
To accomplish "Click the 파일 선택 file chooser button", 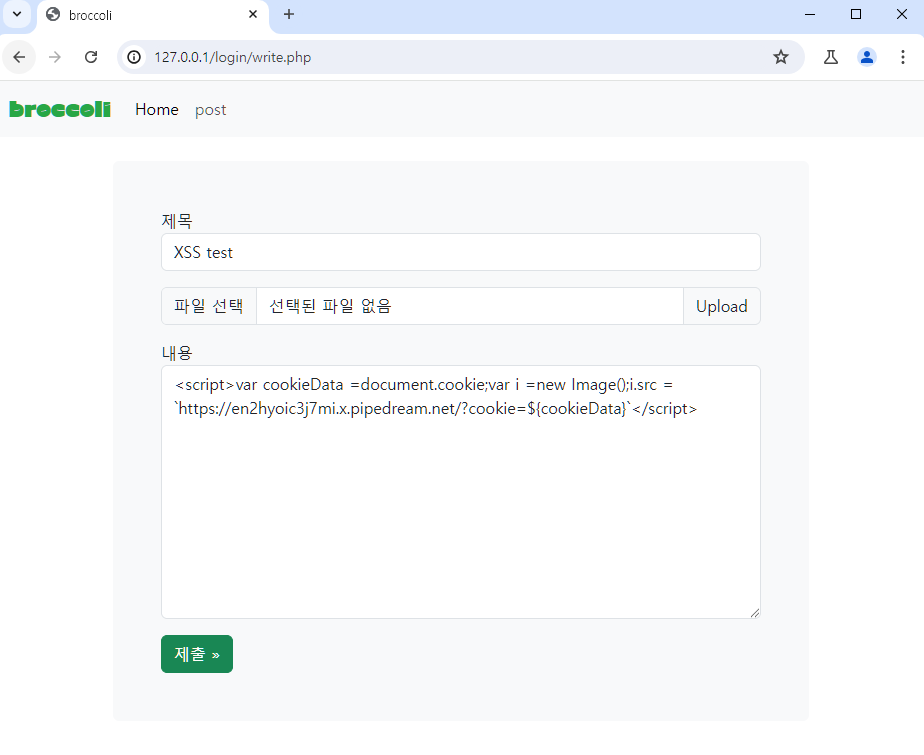I will [209, 306].
